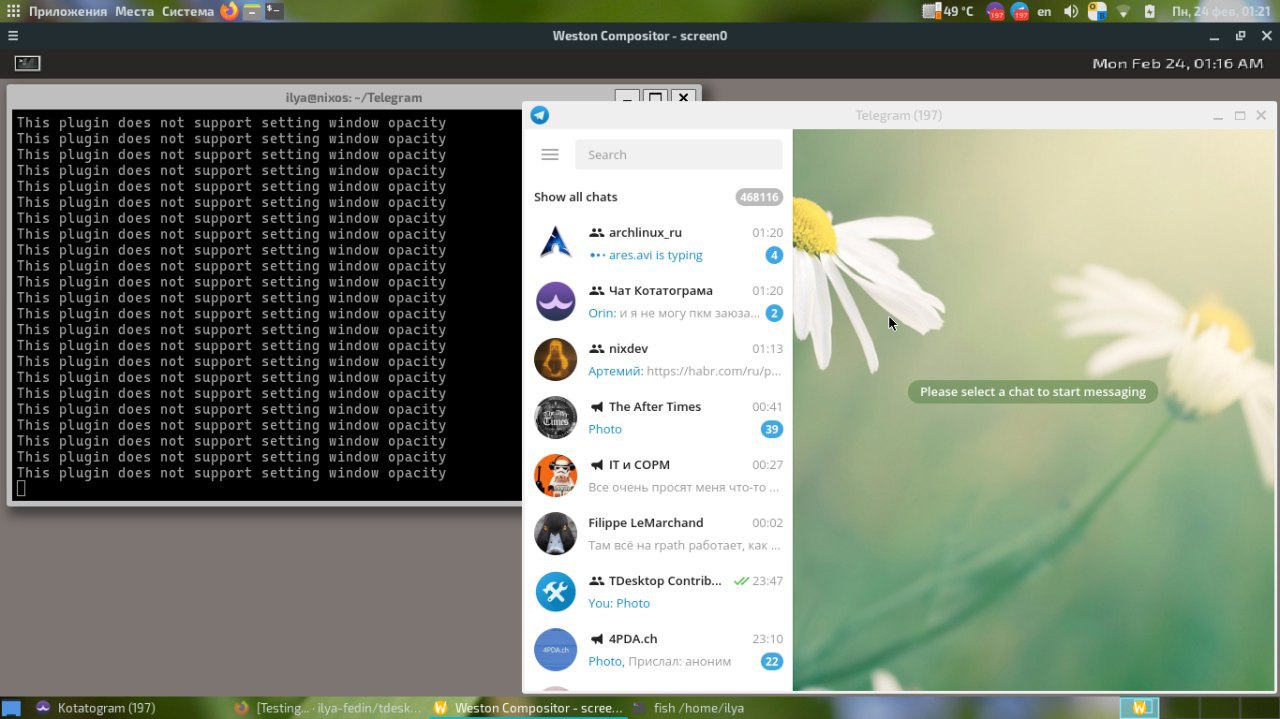Click Weston clock Mon Feb 24, 01:16 AM
The height and width of the screenshot is (719, 1280).
[1178, 63]
